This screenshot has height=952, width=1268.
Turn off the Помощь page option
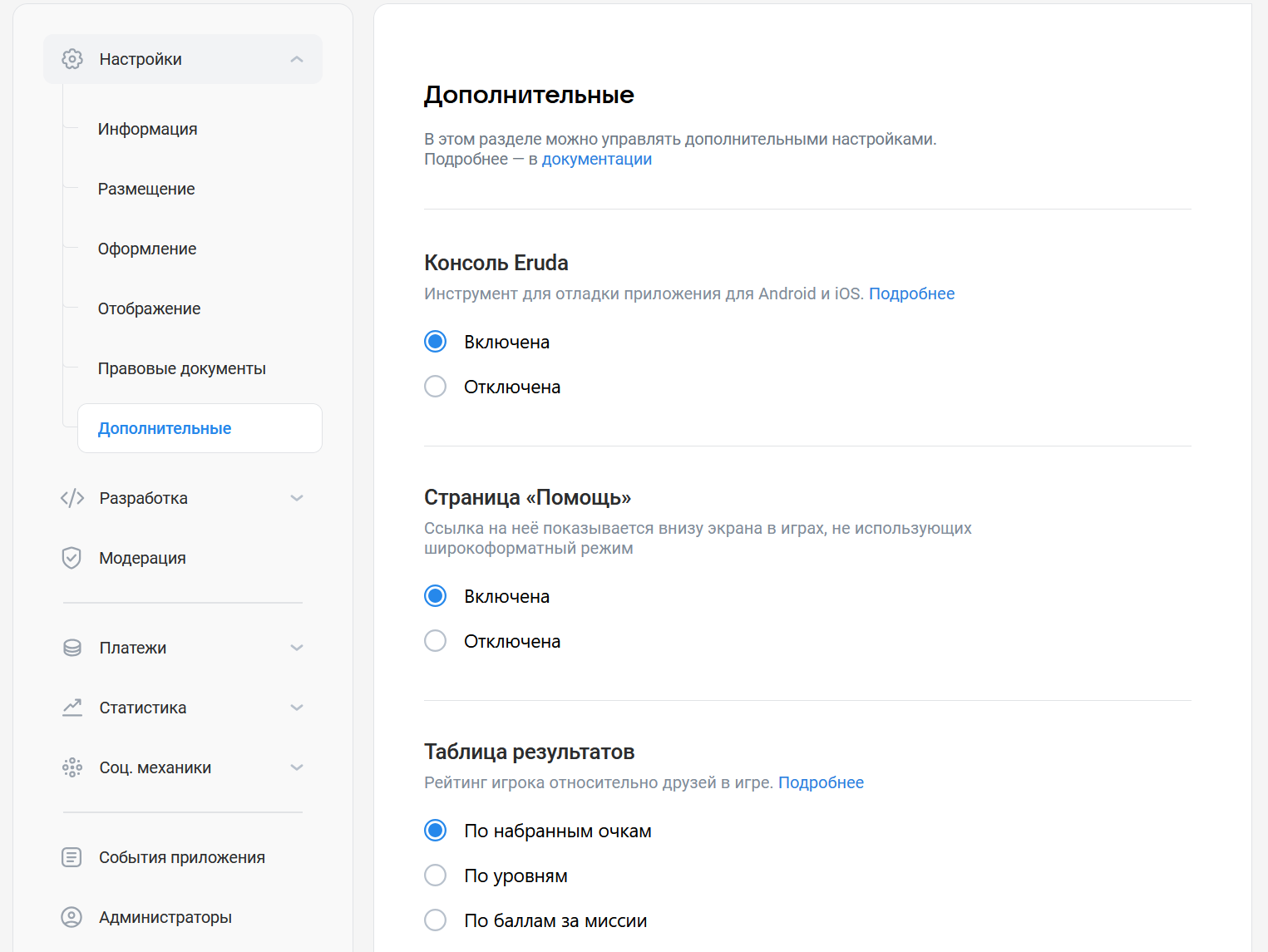click(x=435, y=640)
